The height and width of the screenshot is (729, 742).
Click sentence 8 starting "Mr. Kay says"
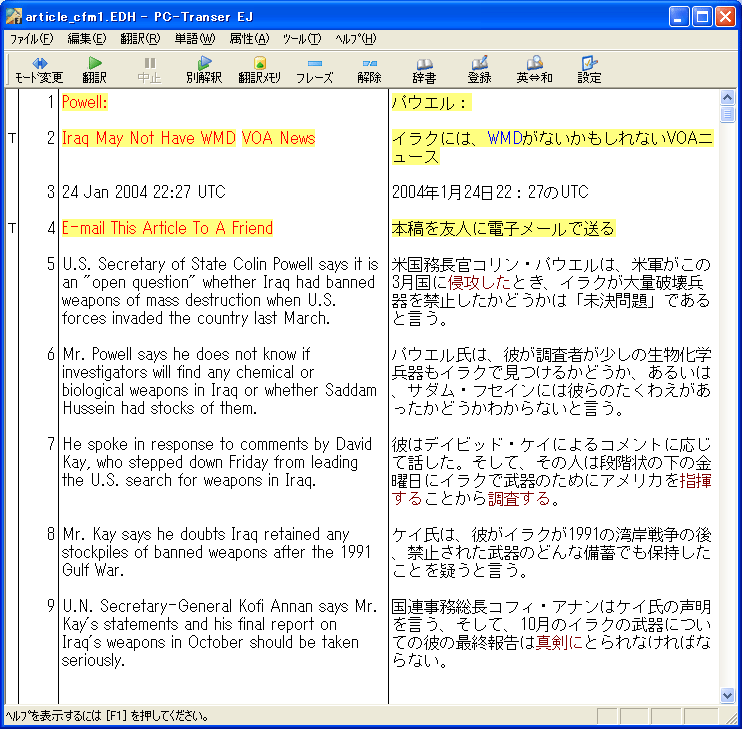(x=216, y=552)
